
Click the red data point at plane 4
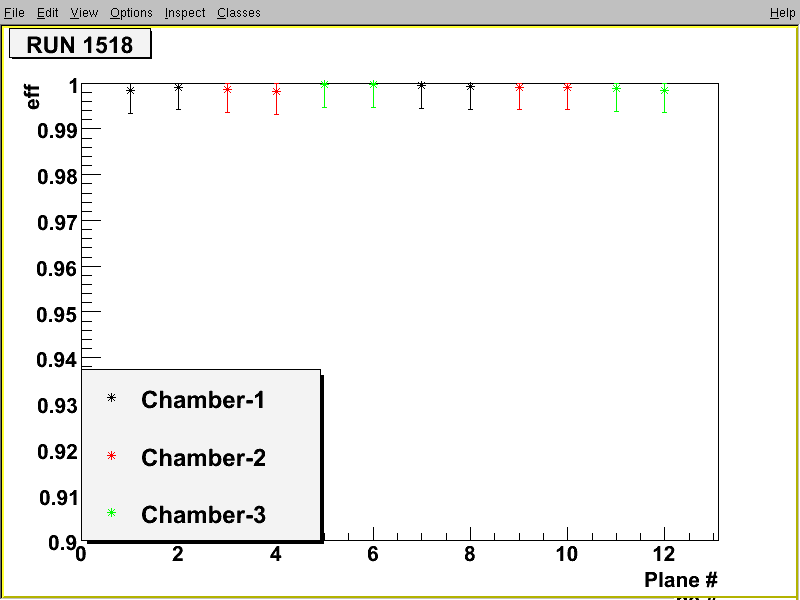point(277,92)
